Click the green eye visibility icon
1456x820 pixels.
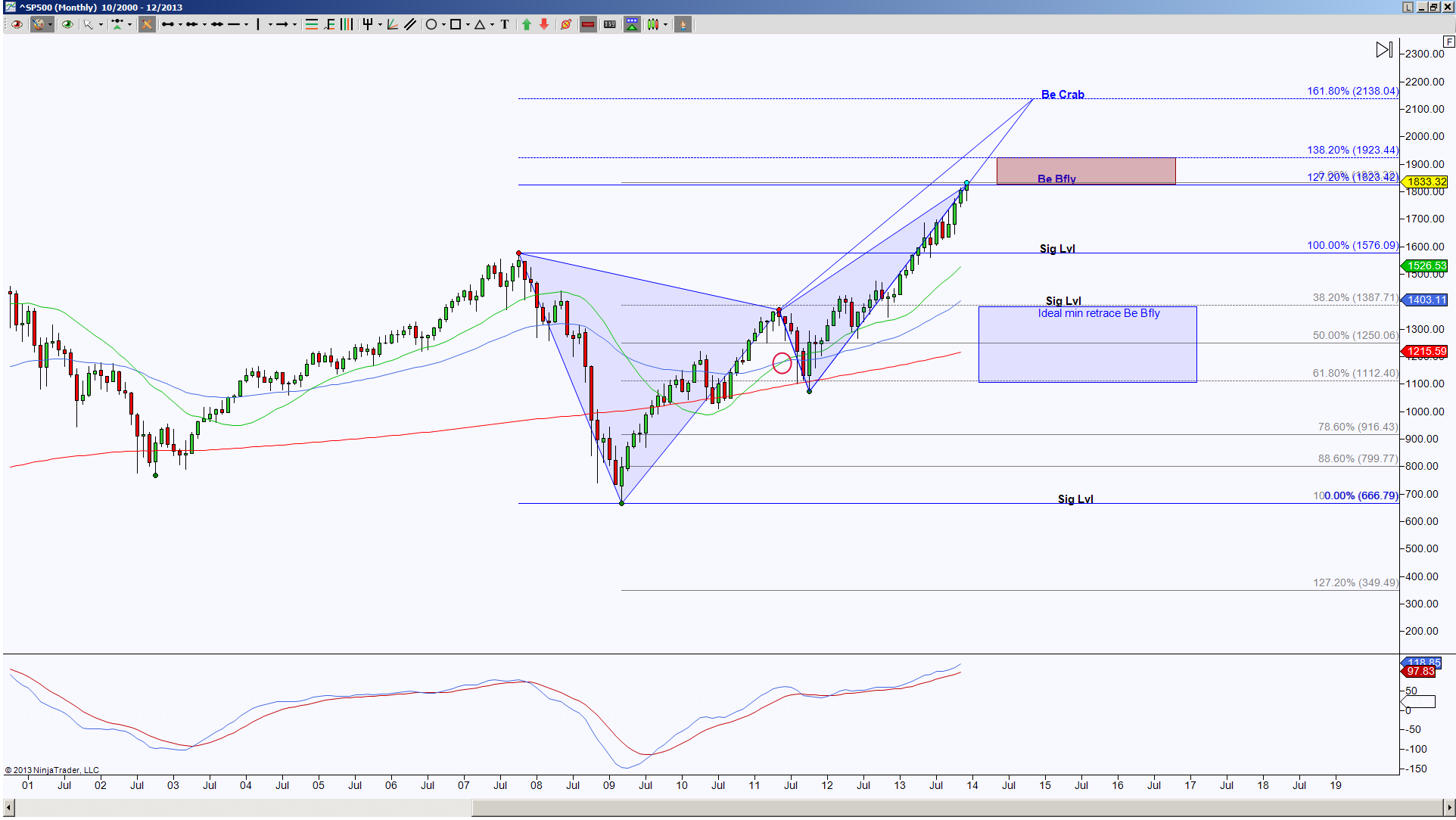[x=67, y=24]
